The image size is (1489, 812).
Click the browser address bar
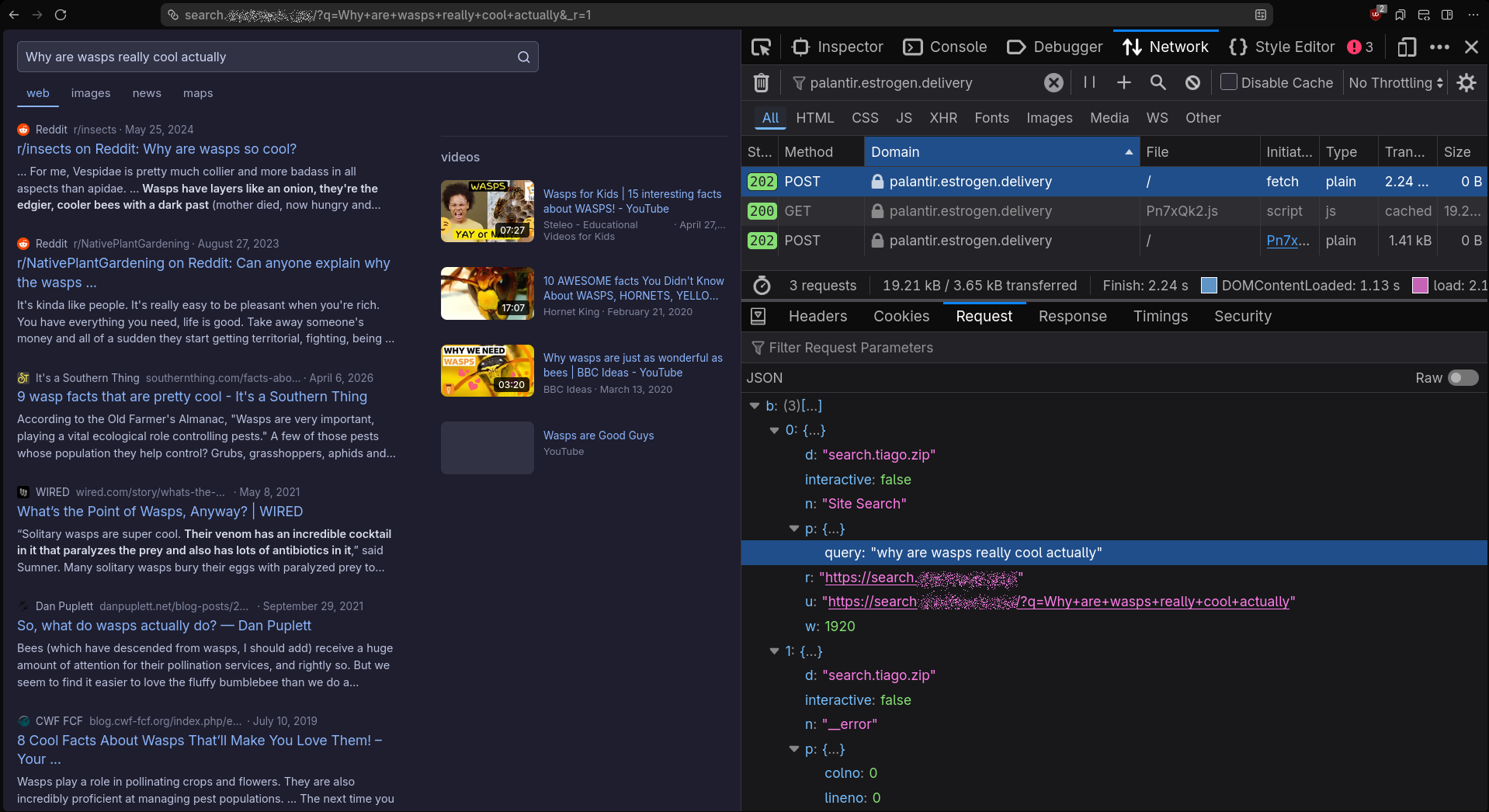tap(716, 15)
